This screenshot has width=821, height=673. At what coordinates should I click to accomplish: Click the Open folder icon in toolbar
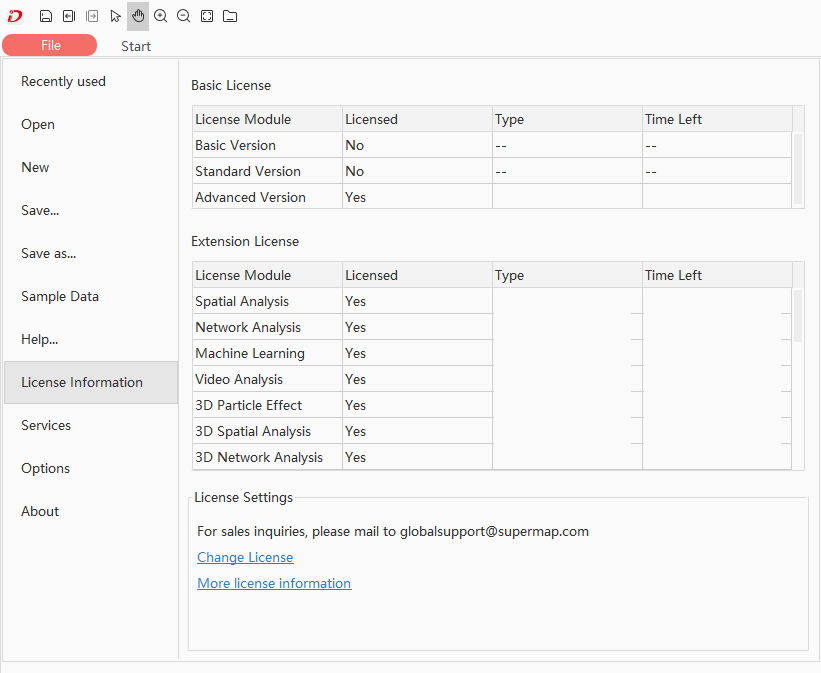pyautogui.click(x=230, y=16)
